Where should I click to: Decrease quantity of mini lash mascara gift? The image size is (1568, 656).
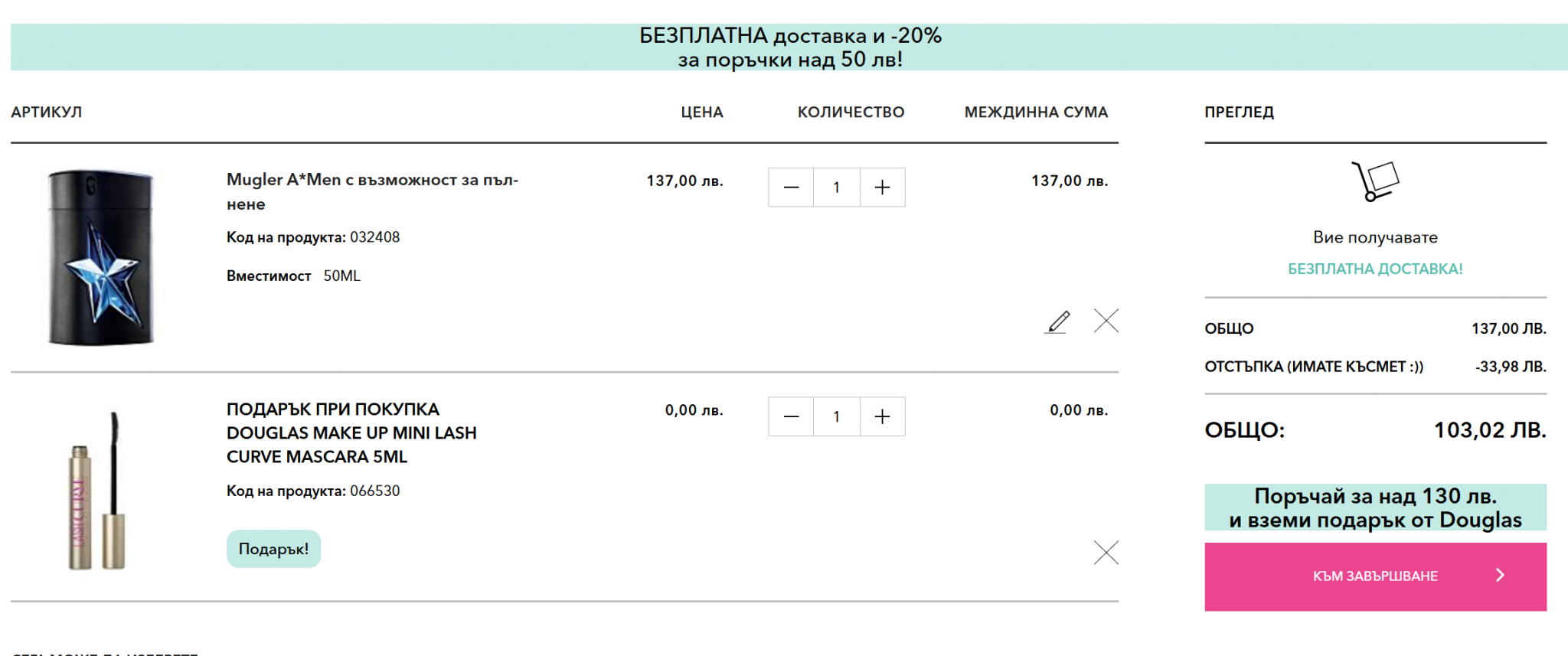(791, 416)
